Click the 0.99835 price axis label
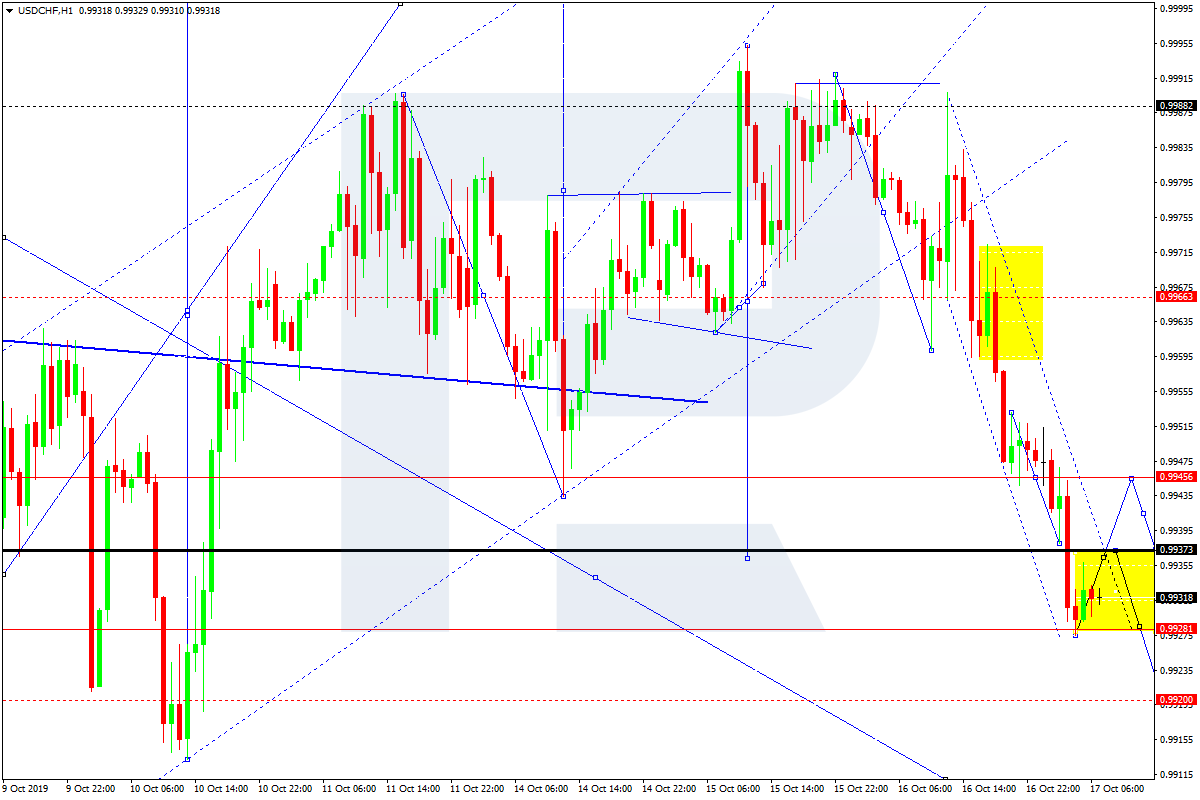Viewport: 1200px width, 800px height. click(x=1176, y=148)
